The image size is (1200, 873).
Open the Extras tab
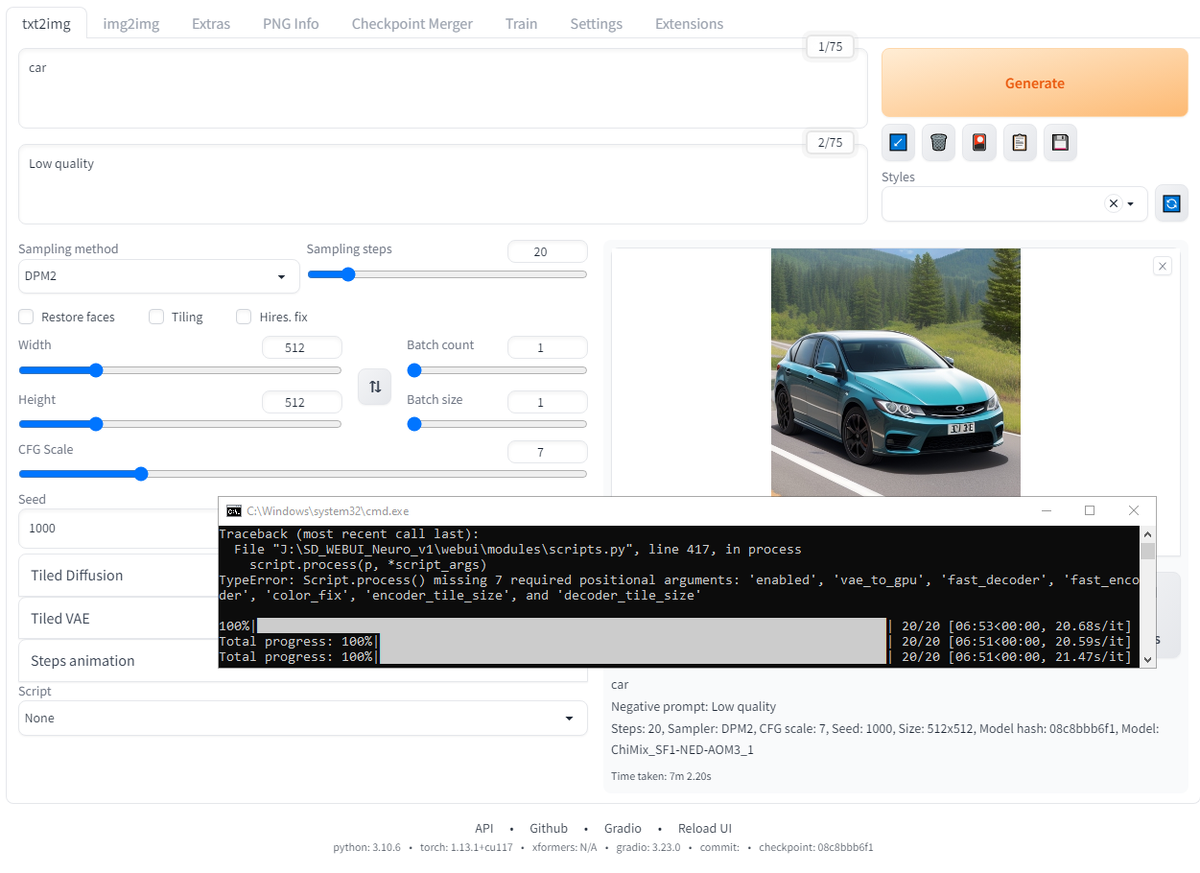click(211, 23)
